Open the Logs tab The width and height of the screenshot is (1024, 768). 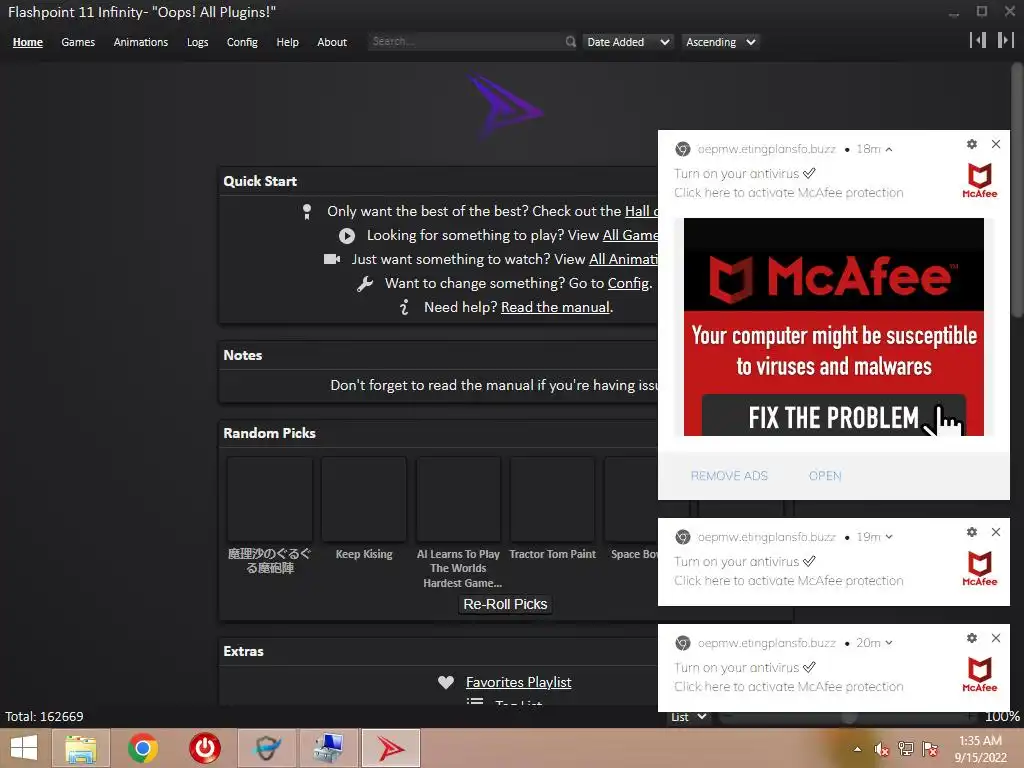pos(197,42)
